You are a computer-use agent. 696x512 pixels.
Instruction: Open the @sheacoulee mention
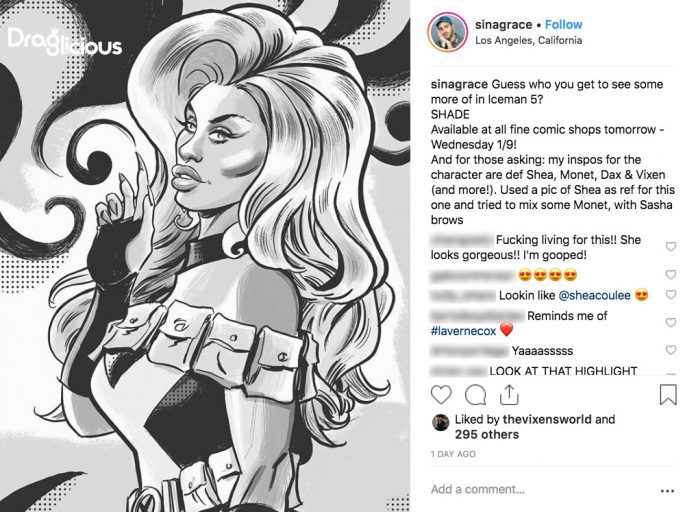tap(594, 295)
